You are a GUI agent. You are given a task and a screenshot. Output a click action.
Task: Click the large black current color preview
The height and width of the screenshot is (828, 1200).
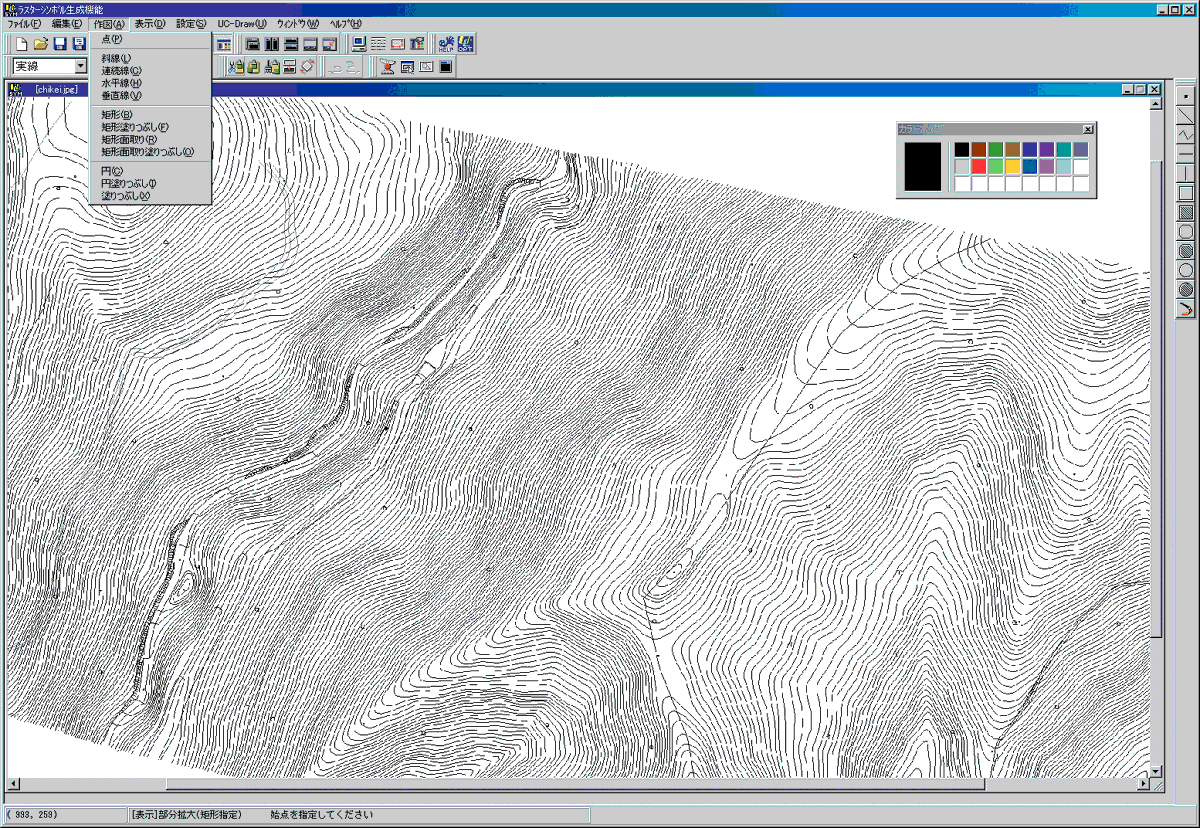coord(923,166)
